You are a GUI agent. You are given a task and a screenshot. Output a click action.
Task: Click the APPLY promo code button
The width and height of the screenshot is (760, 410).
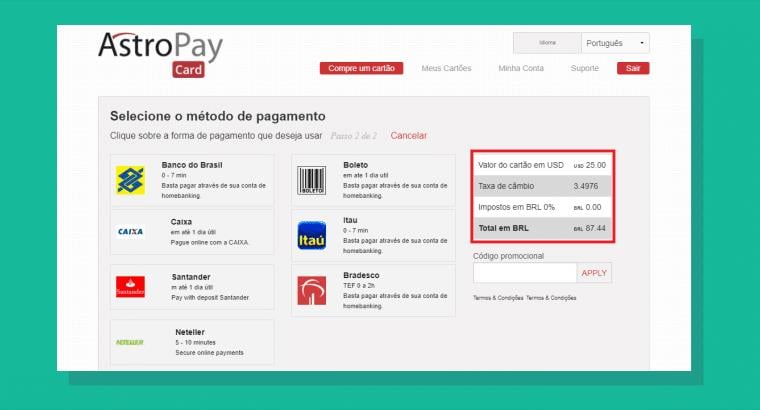(x=594, y=273)
